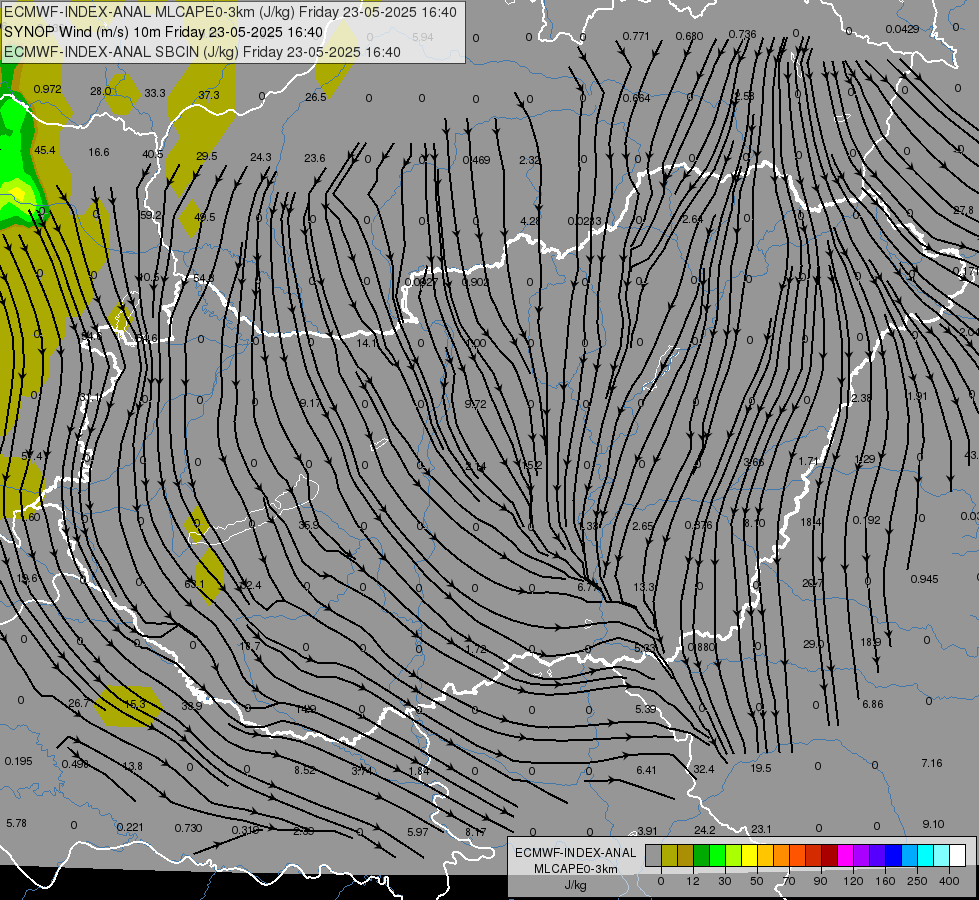Viewport: 979px width, 900px height.
Task: Click the map value 4.28
Action: pyautogui.click(x=530, y=221)
